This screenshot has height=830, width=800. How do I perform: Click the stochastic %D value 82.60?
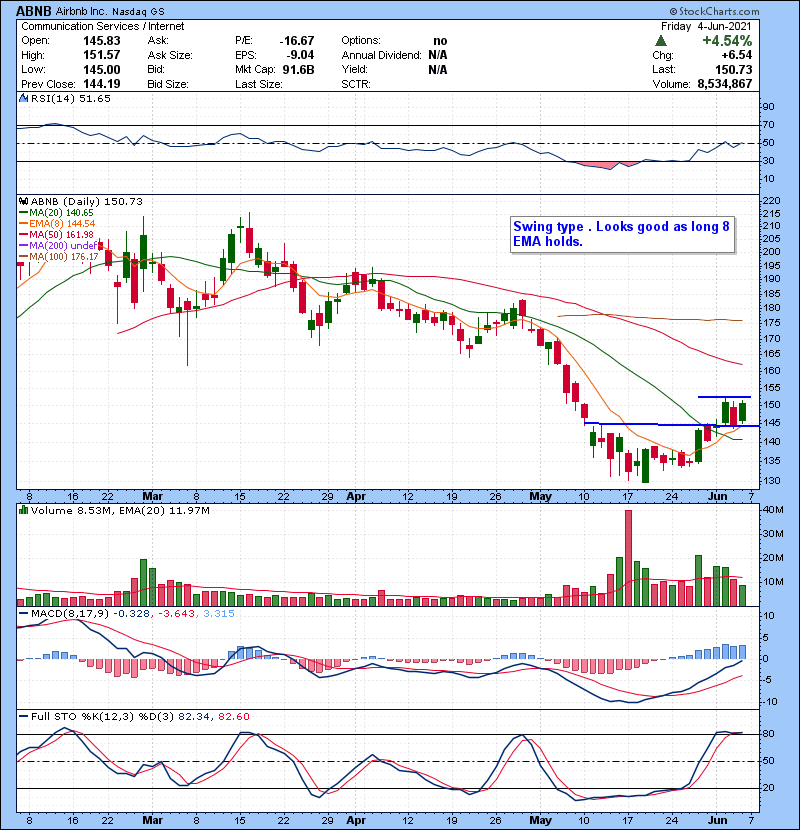click(x=233, y=716)
